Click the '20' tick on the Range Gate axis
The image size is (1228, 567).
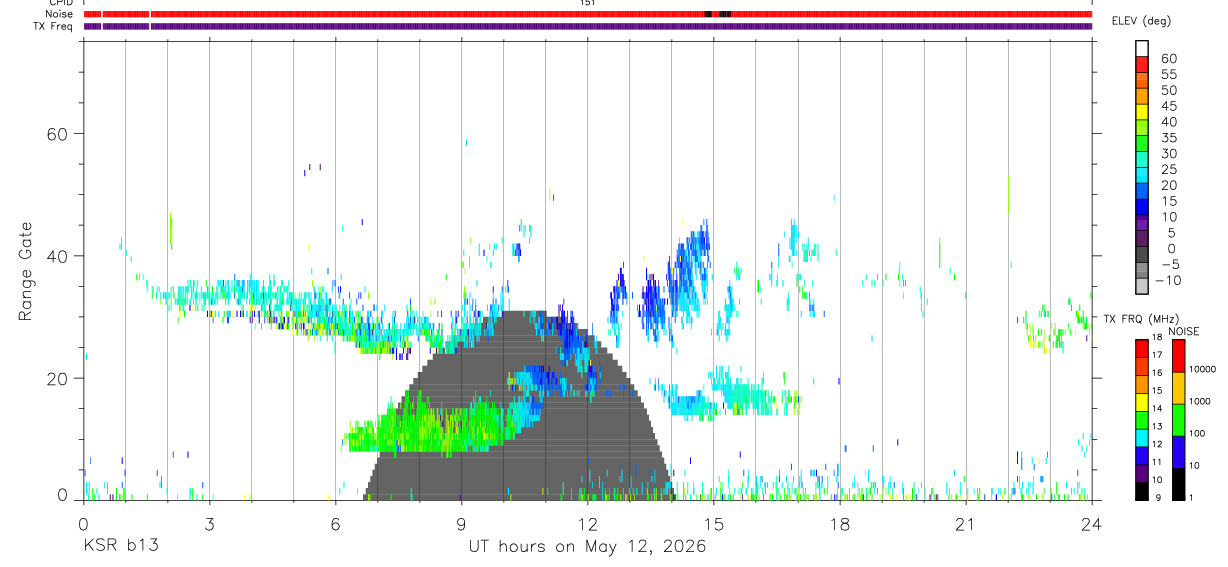coord(58,379)
